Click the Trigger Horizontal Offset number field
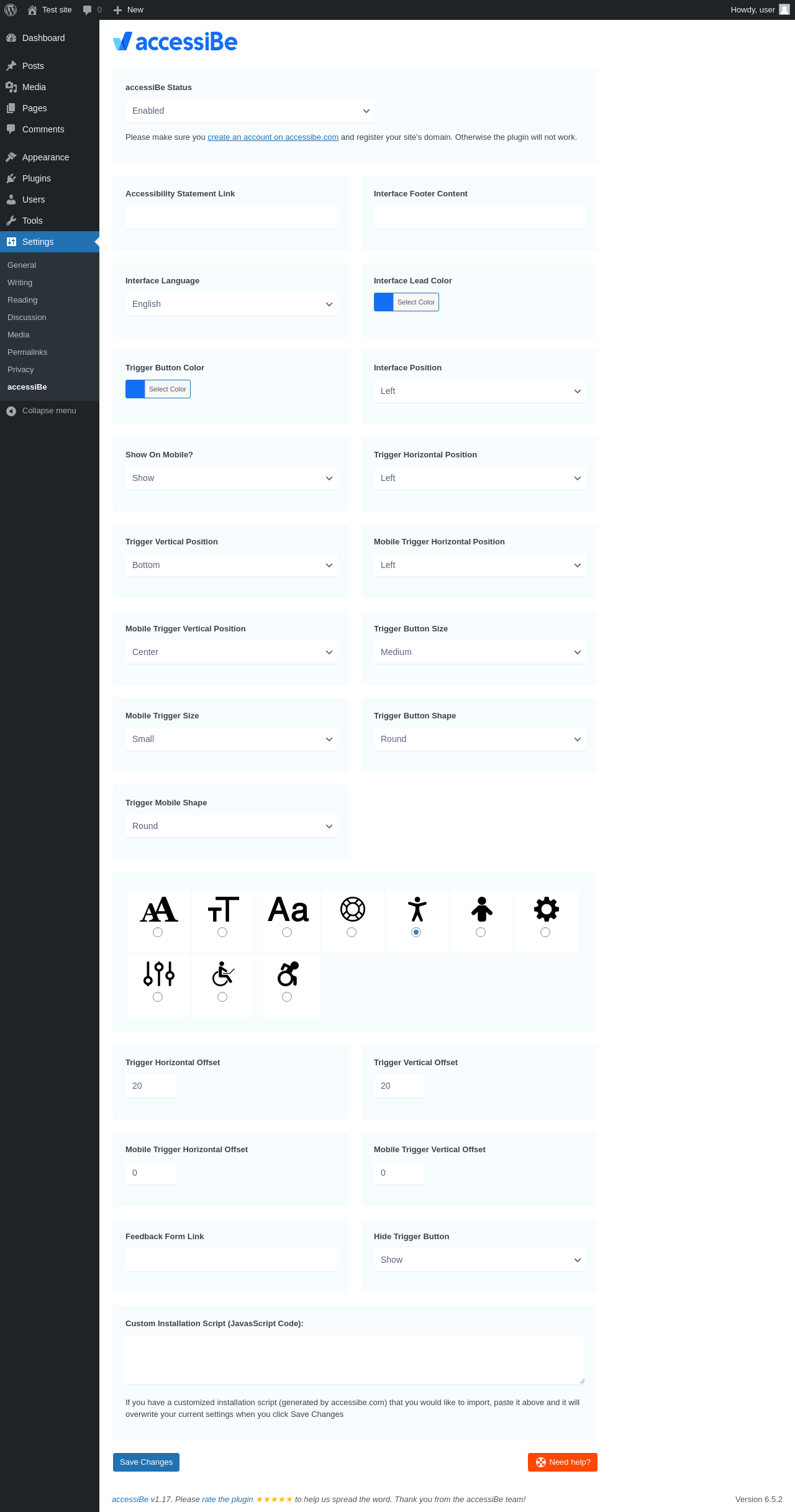 pos(150,1086)
